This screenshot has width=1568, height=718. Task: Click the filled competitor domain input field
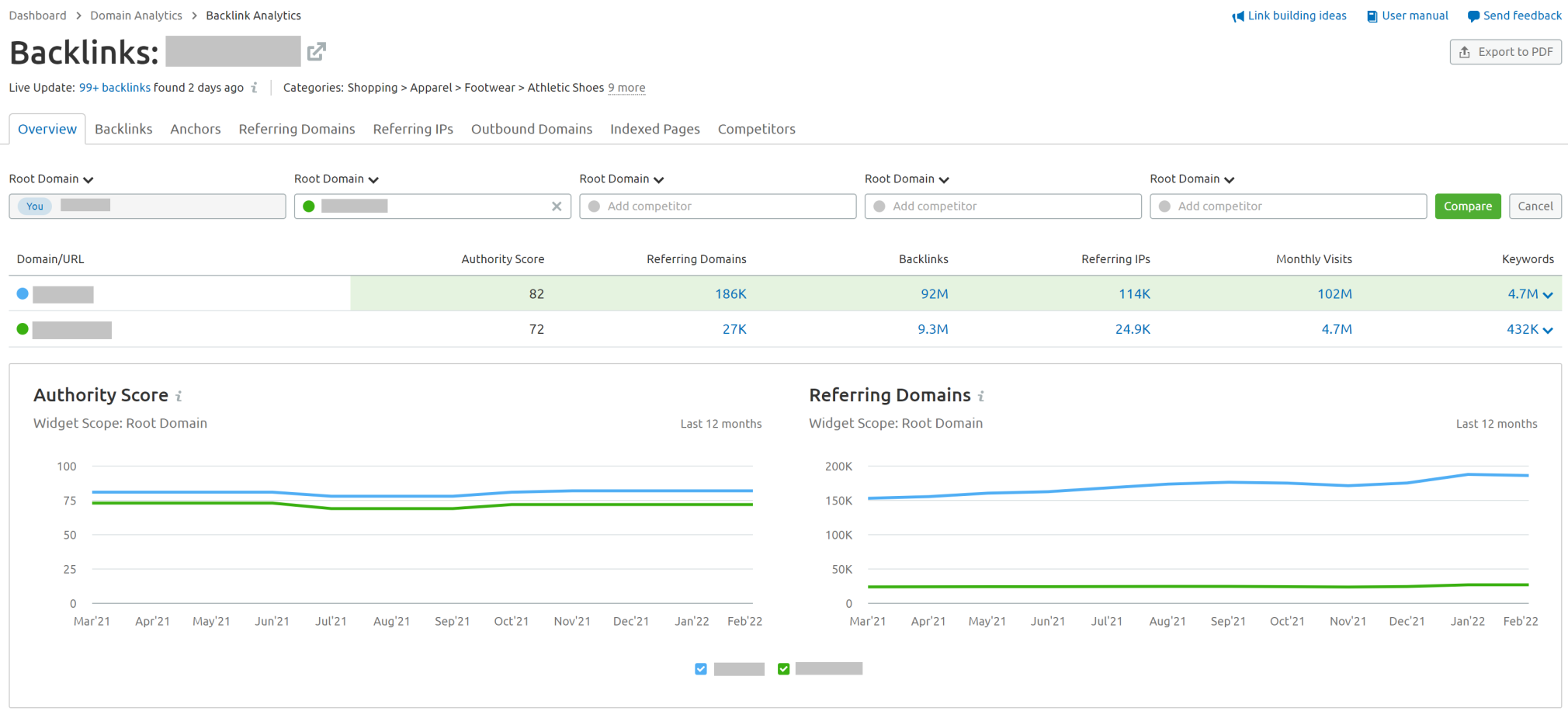click(432, 206)
